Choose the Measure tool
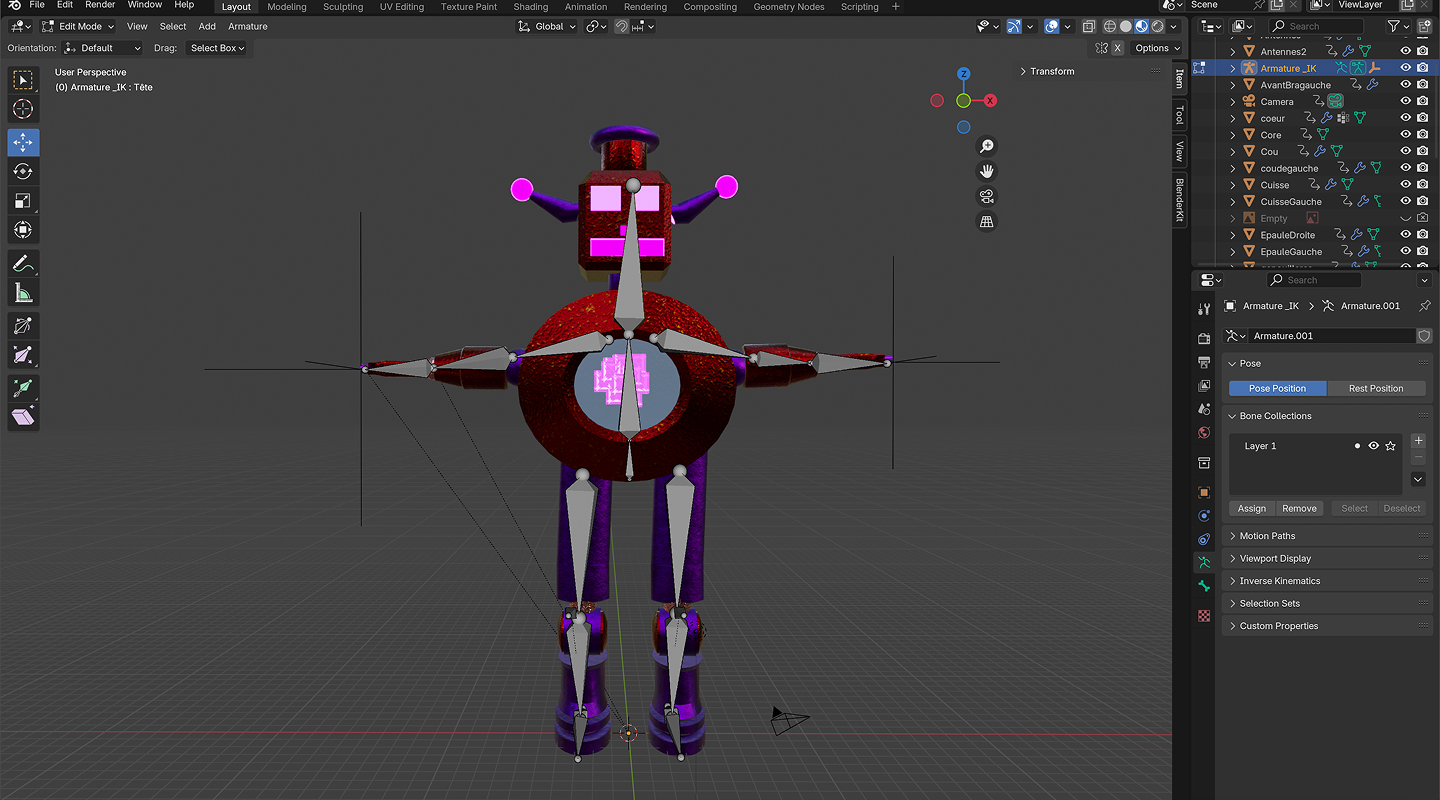Screen dimensions: 1440x800 [23, 293]
